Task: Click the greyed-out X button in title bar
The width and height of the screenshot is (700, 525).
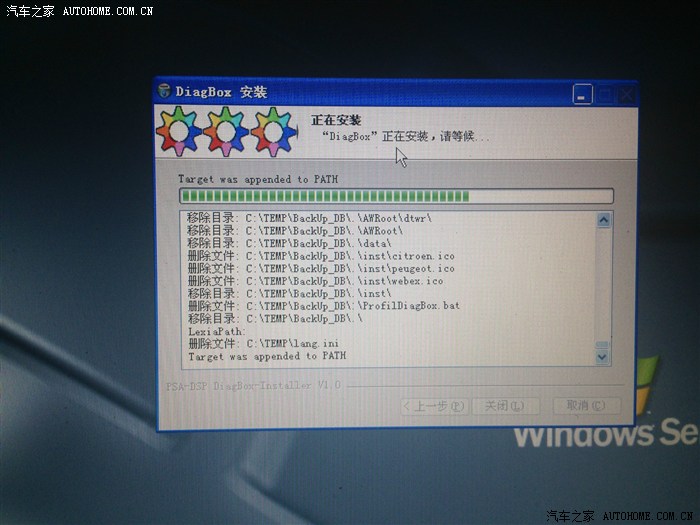Action: 626,96
